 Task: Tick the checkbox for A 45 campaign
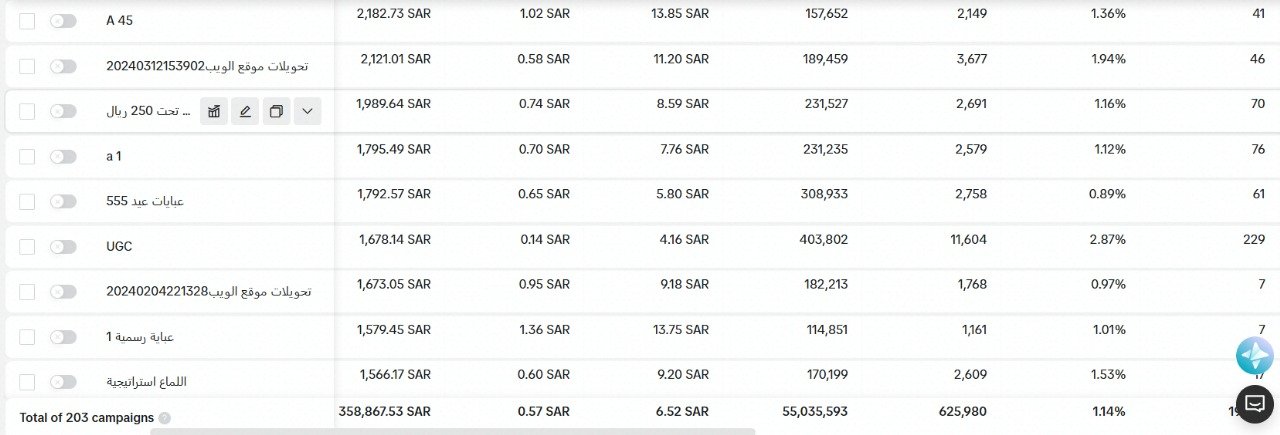point(27,21)
